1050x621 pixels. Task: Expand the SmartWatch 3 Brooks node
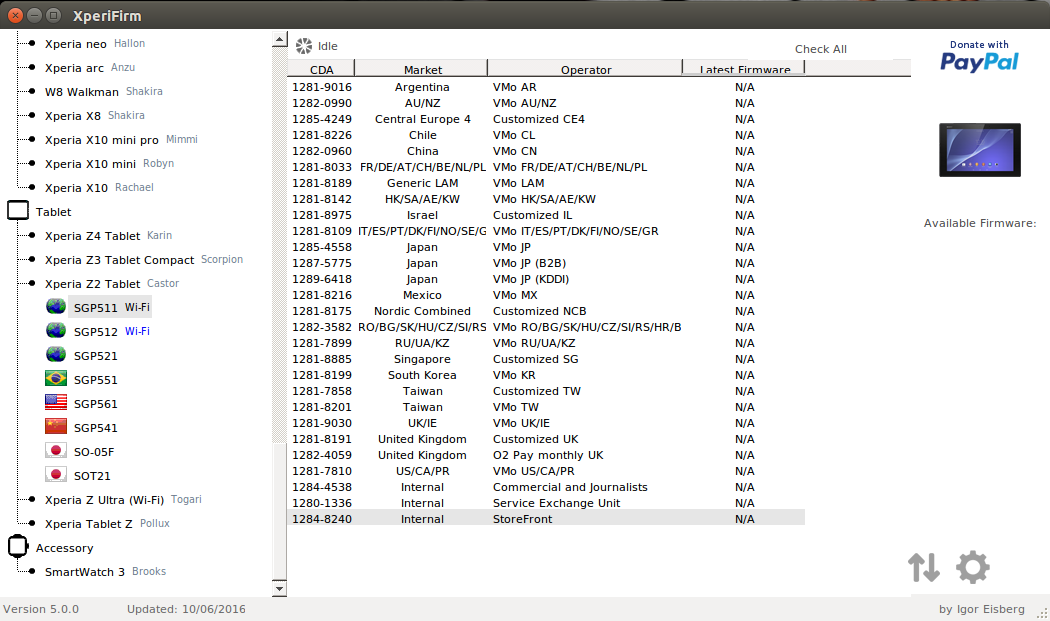click(x=31, y=571)
